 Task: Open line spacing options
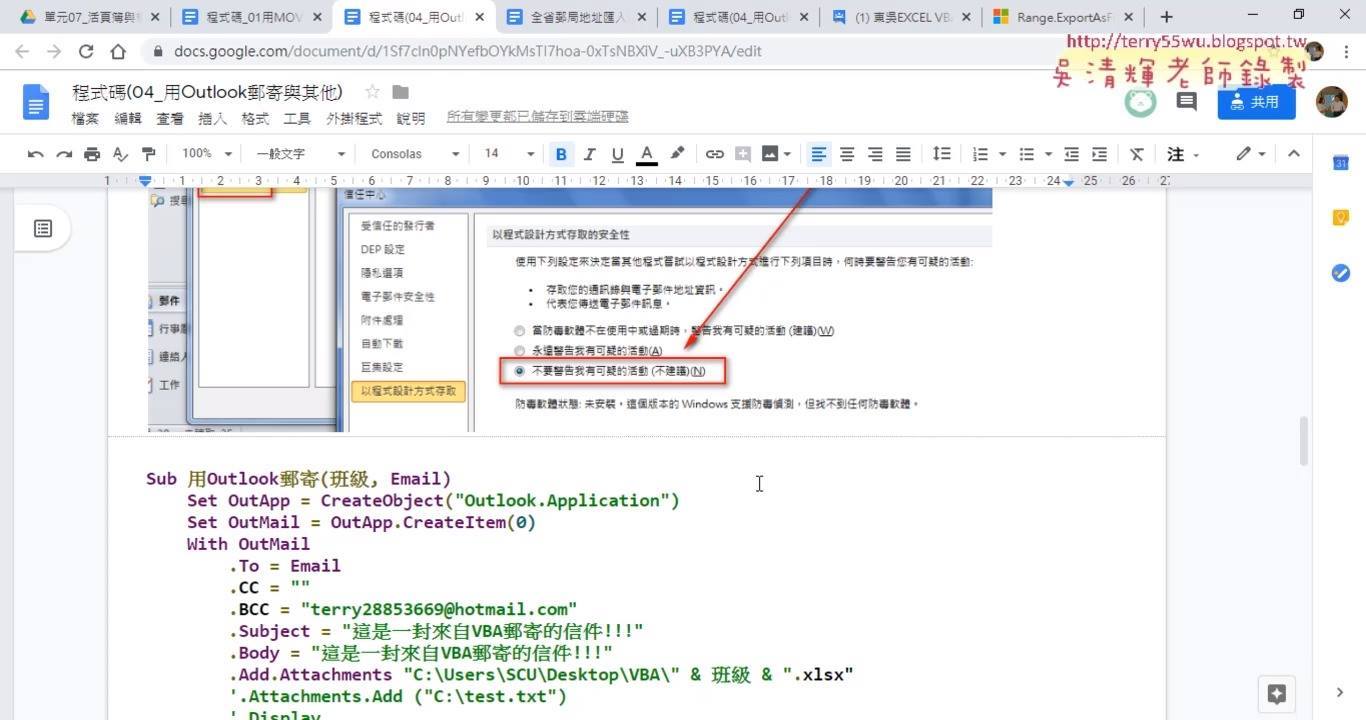941,154
